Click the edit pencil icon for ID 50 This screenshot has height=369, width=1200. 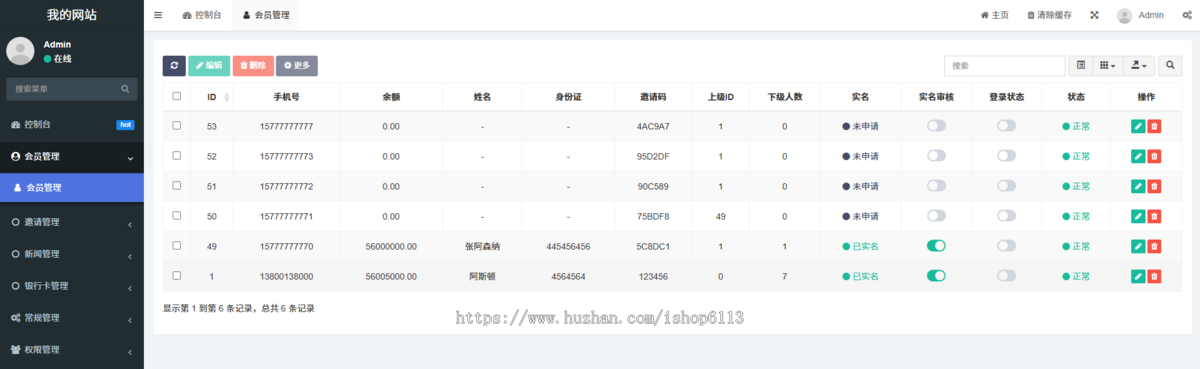pos(1138,216)
